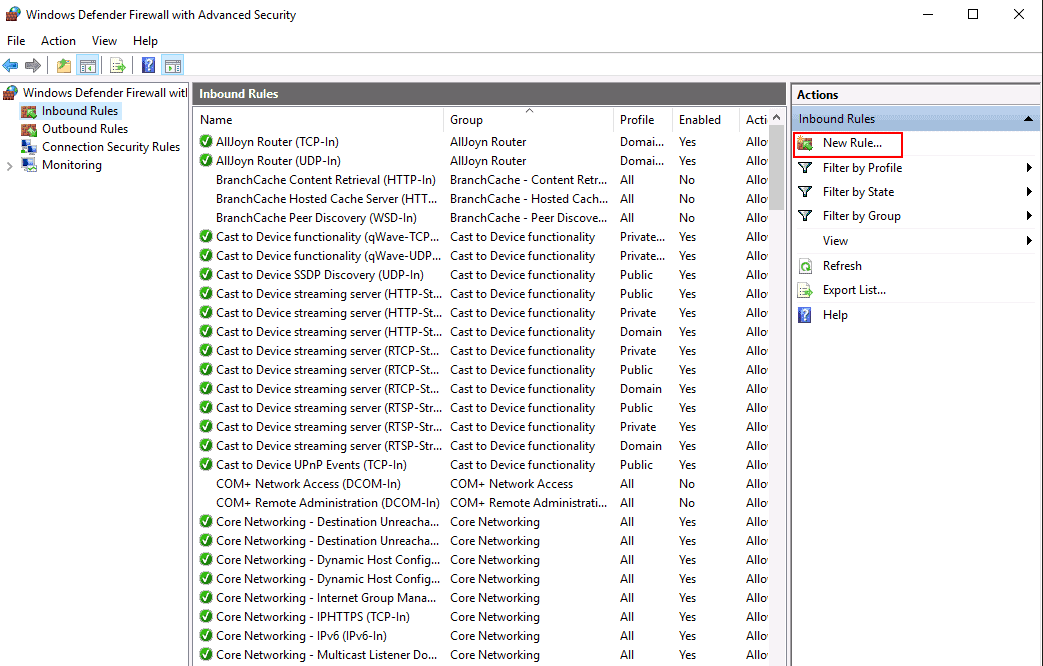Click the green Refresh icon
This screenshot has height=666, width=1043.
(806, 266)
